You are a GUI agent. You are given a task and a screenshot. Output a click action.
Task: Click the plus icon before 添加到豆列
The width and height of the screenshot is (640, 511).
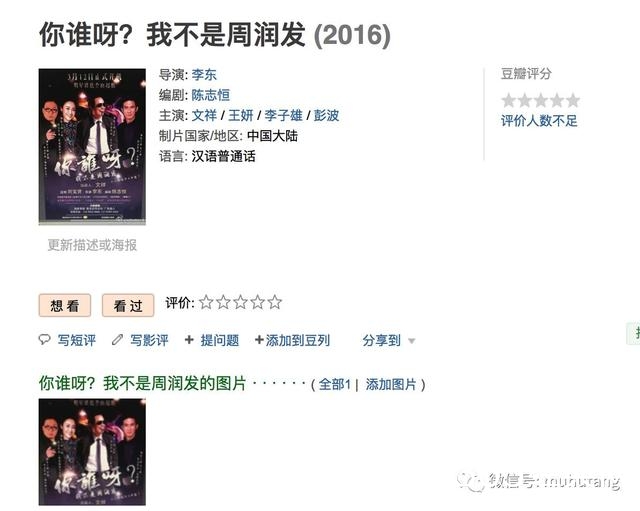259,340
